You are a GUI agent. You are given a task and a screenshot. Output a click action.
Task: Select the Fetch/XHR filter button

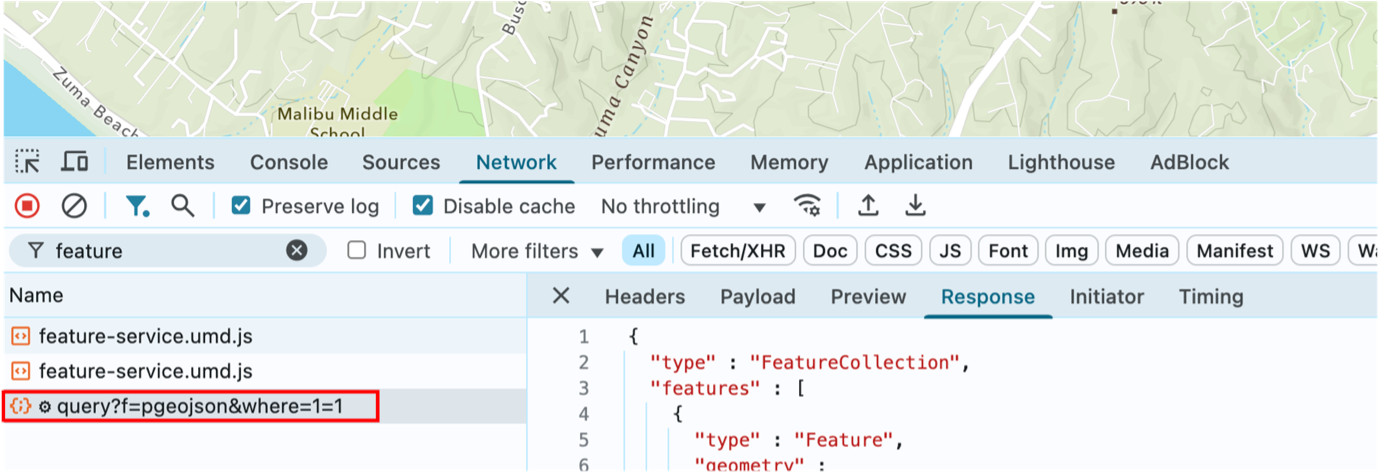pyautogui.click(x=736, y=251)
